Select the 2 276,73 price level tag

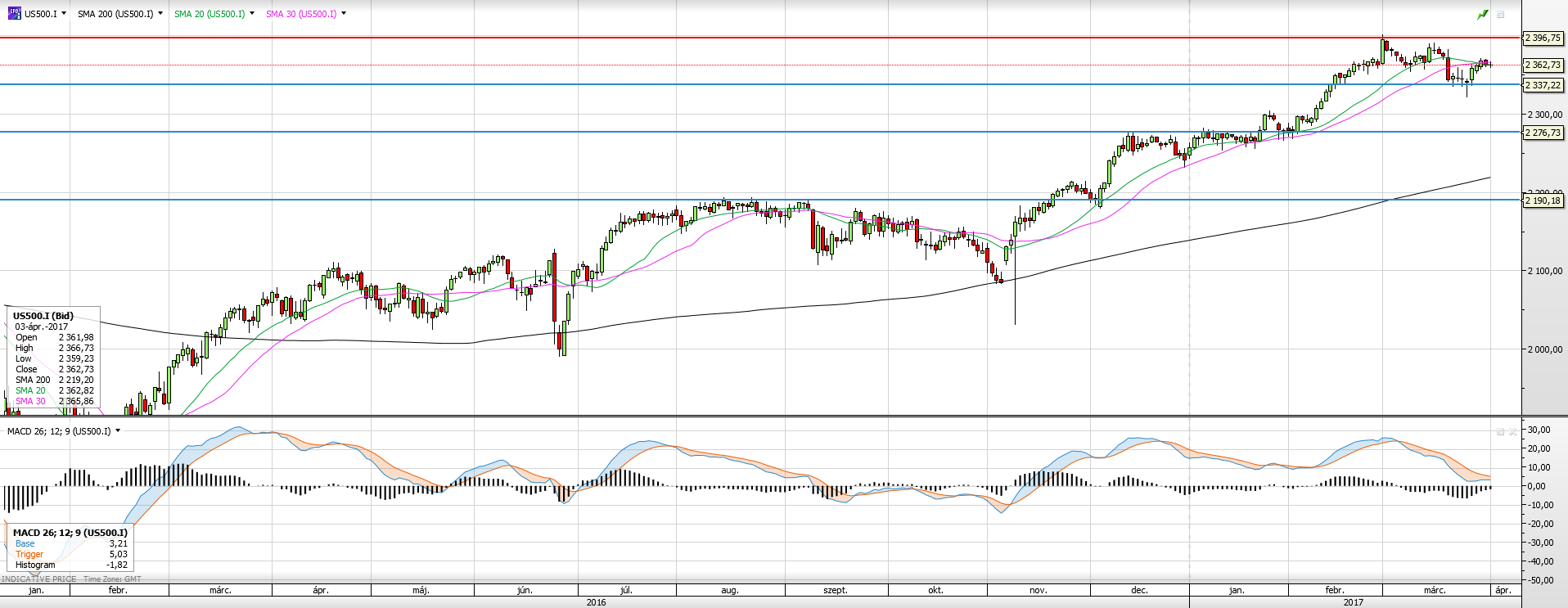(1543, 133)
